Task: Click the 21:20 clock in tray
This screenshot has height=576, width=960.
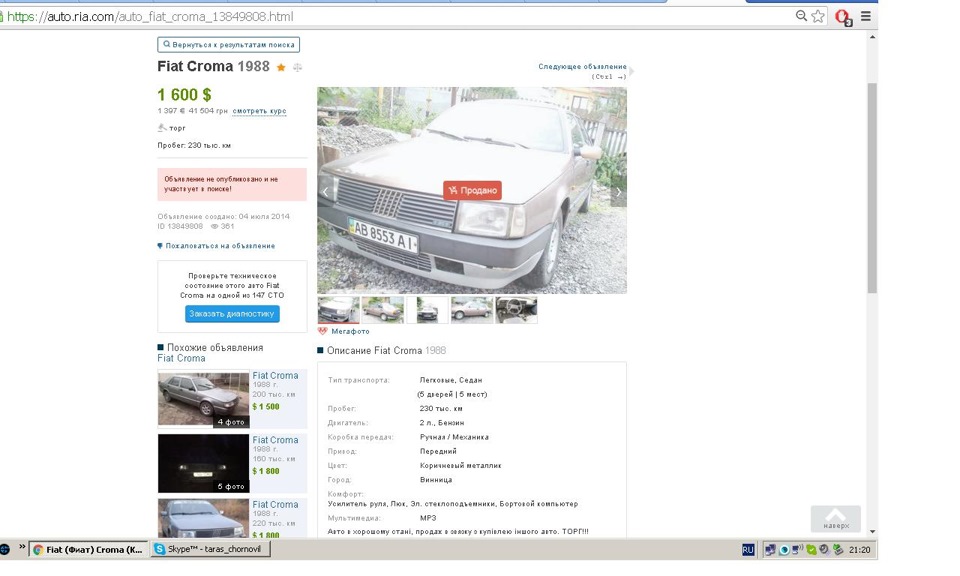Action: click(859, 550)
